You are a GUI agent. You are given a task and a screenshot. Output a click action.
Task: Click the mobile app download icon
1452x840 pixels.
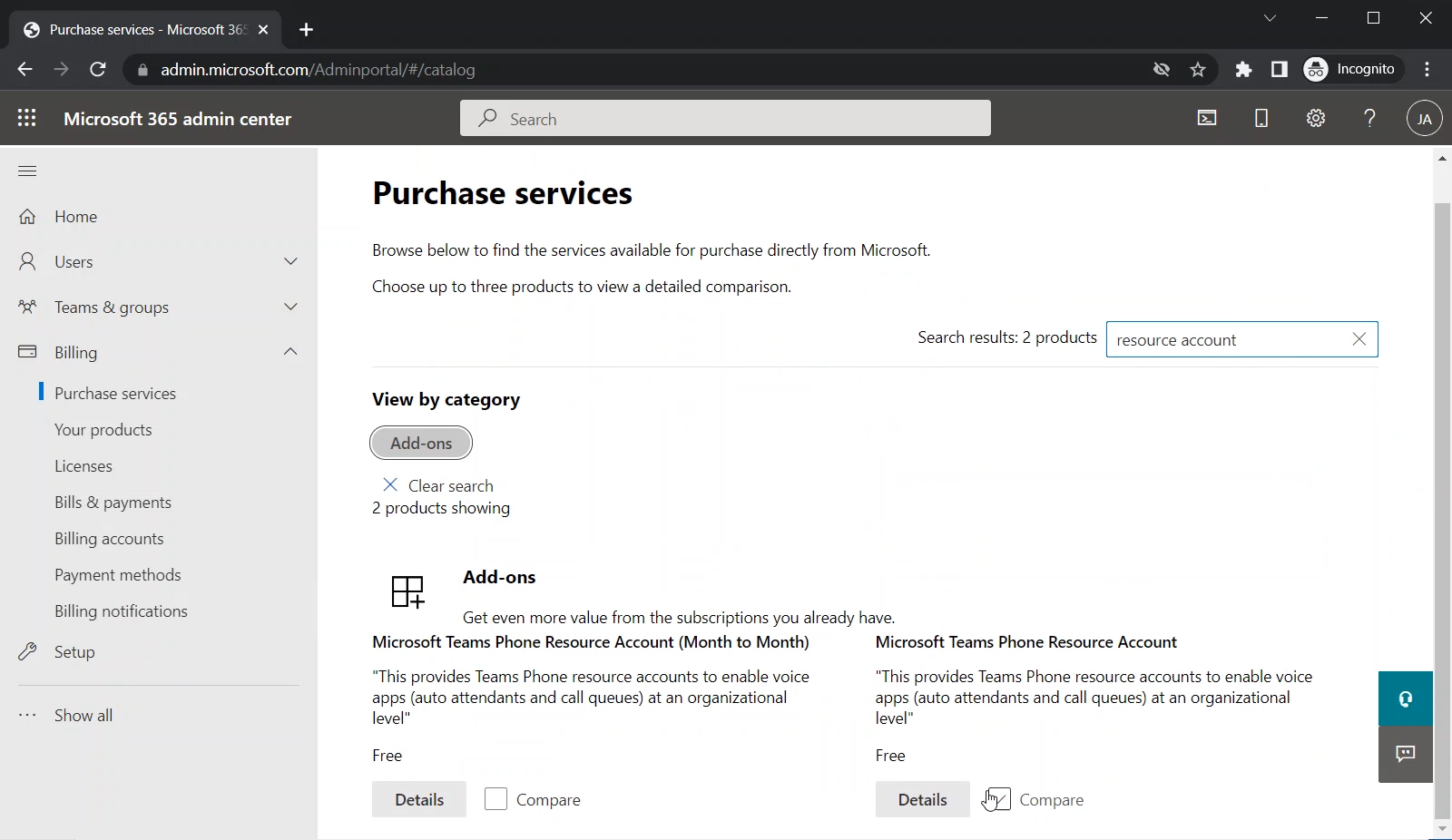tap(1261, 118)
